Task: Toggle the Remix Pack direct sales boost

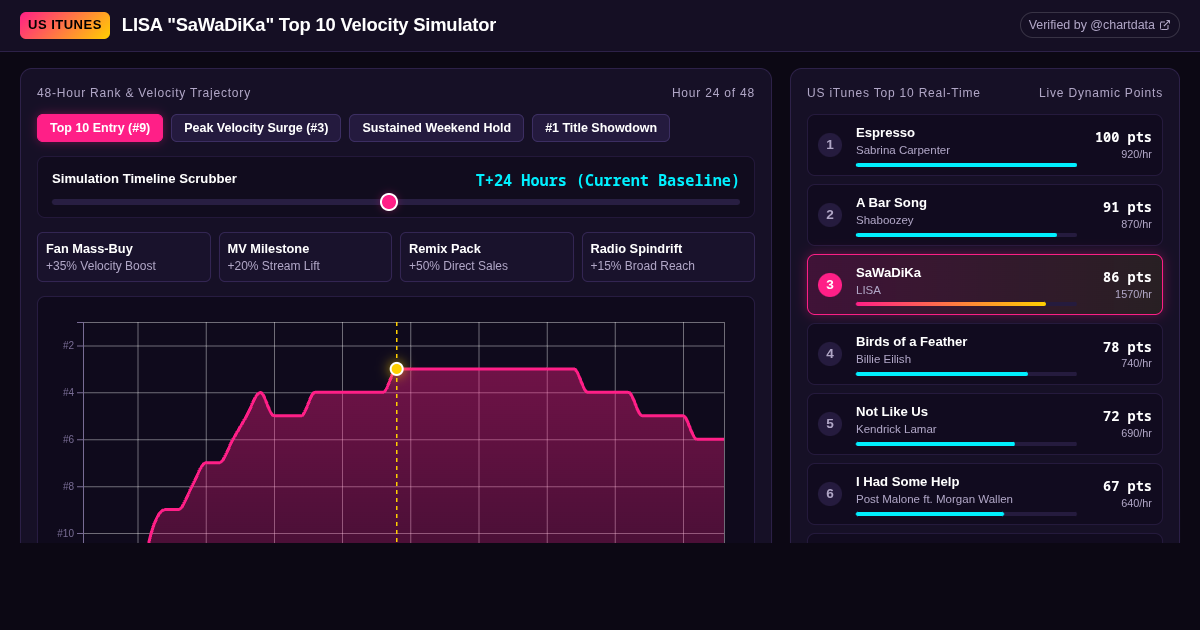Action: 487,257
